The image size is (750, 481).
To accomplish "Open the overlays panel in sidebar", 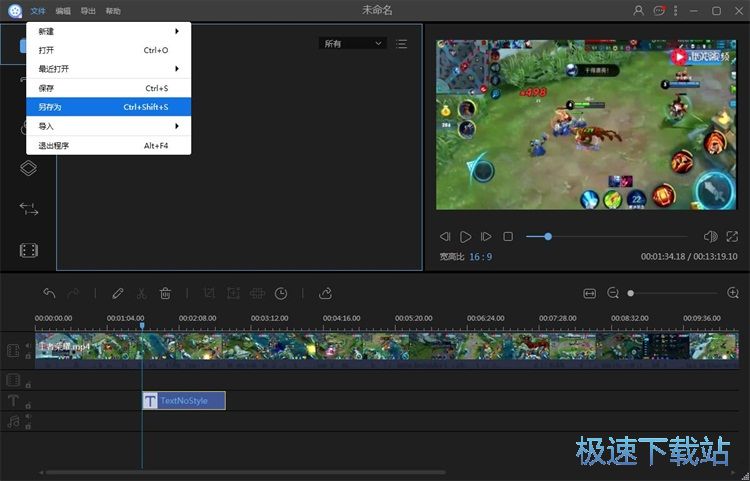I will (x=28, y=168).
